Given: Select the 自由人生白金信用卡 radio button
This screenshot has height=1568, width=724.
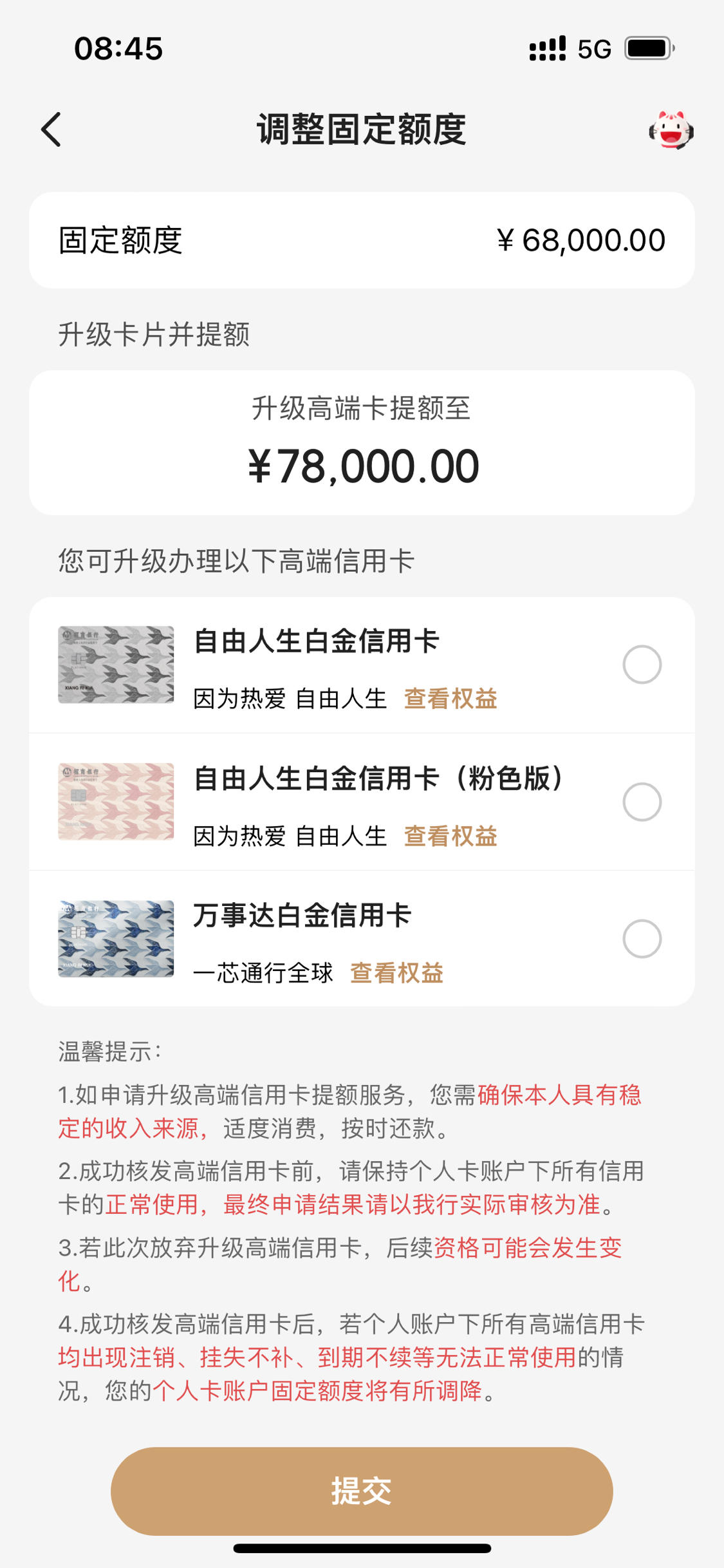Looking at the screenshot, I should click(x=642, y=665).
